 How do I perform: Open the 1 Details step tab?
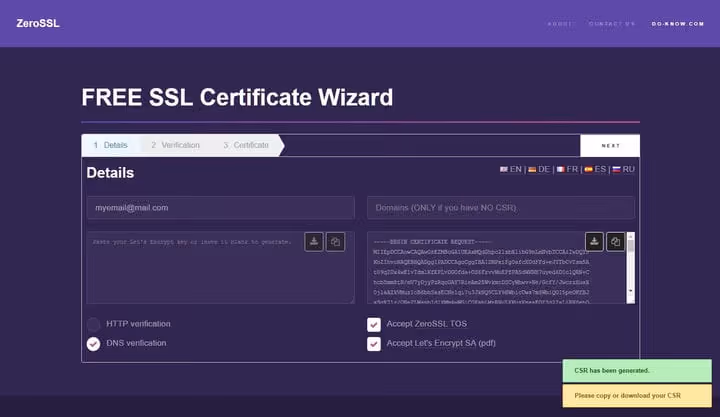(x=111, y=145)
